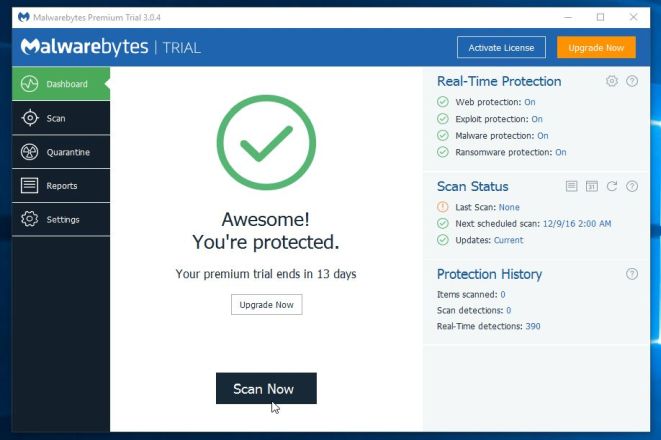Turn off Ransomware protection
This screenshot has height=440, width=661.
(x=561, y=153)
